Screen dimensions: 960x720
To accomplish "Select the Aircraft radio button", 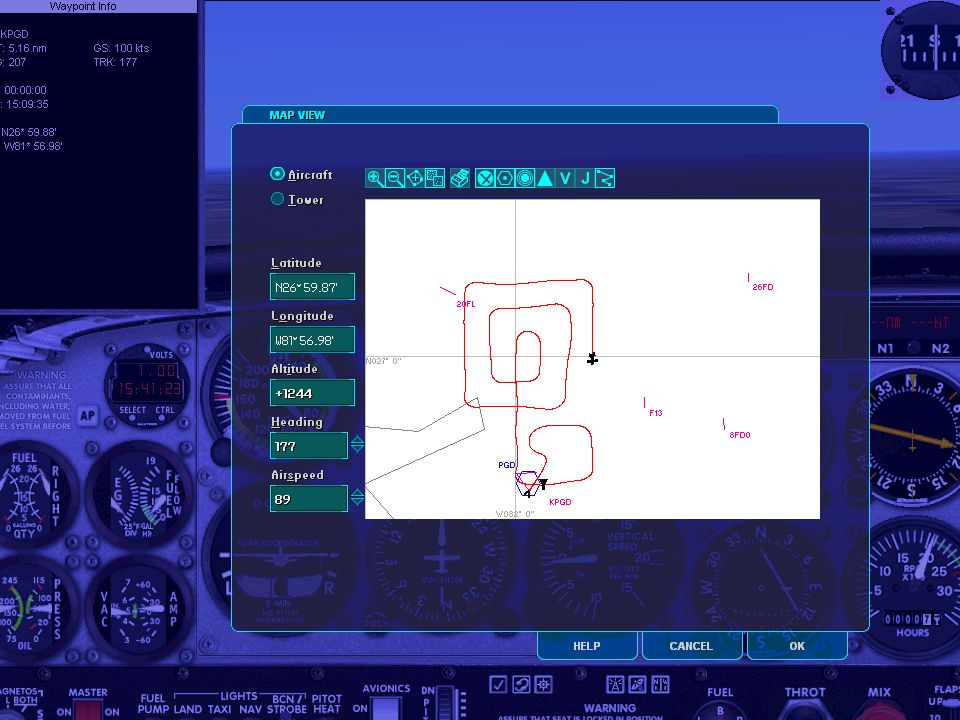I will 277,174.
